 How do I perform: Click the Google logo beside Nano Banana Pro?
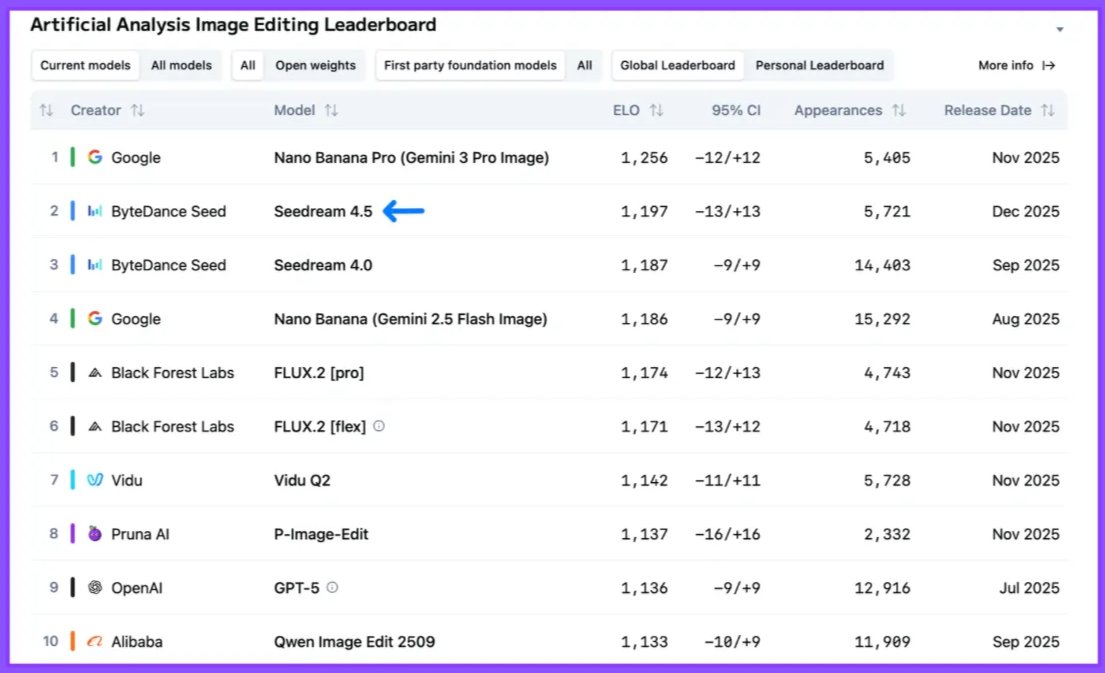pos(97,157)
